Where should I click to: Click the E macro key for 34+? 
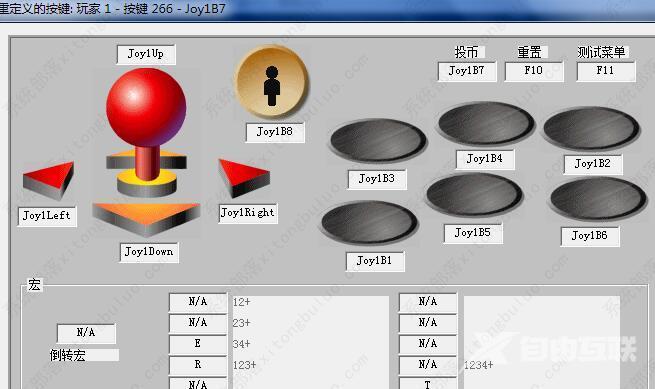point(198,344)
